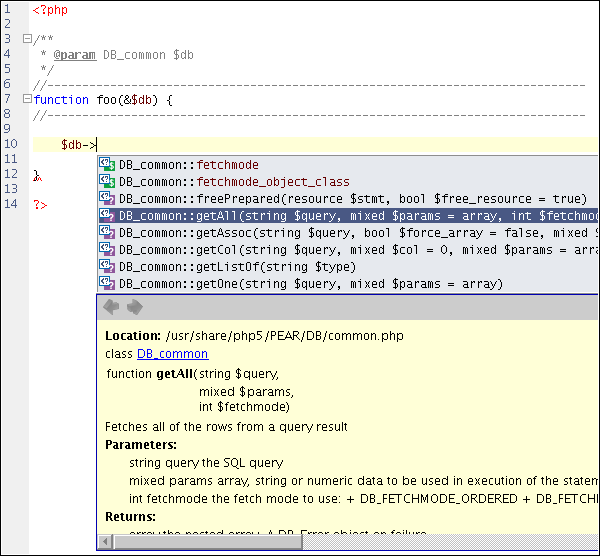Screen dimensions: 600x556
Task: Collapse the function foo fold marker
Action: coord(27,99)
